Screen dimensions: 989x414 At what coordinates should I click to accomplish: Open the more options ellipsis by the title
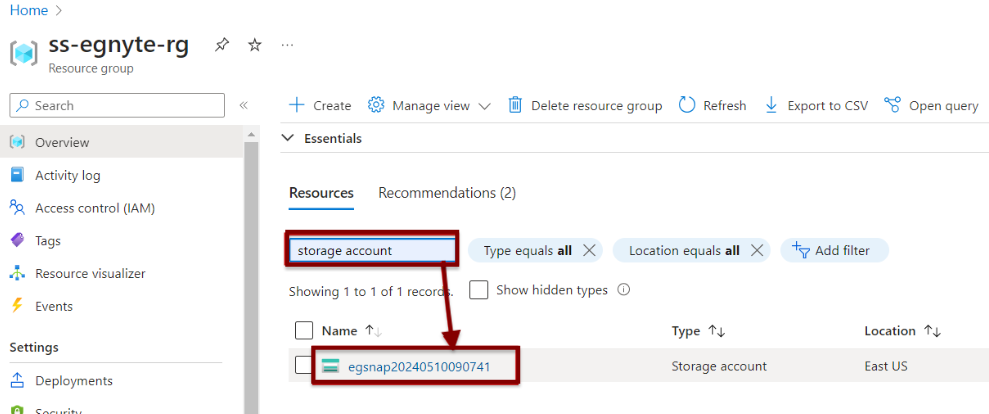pos(287,45)
